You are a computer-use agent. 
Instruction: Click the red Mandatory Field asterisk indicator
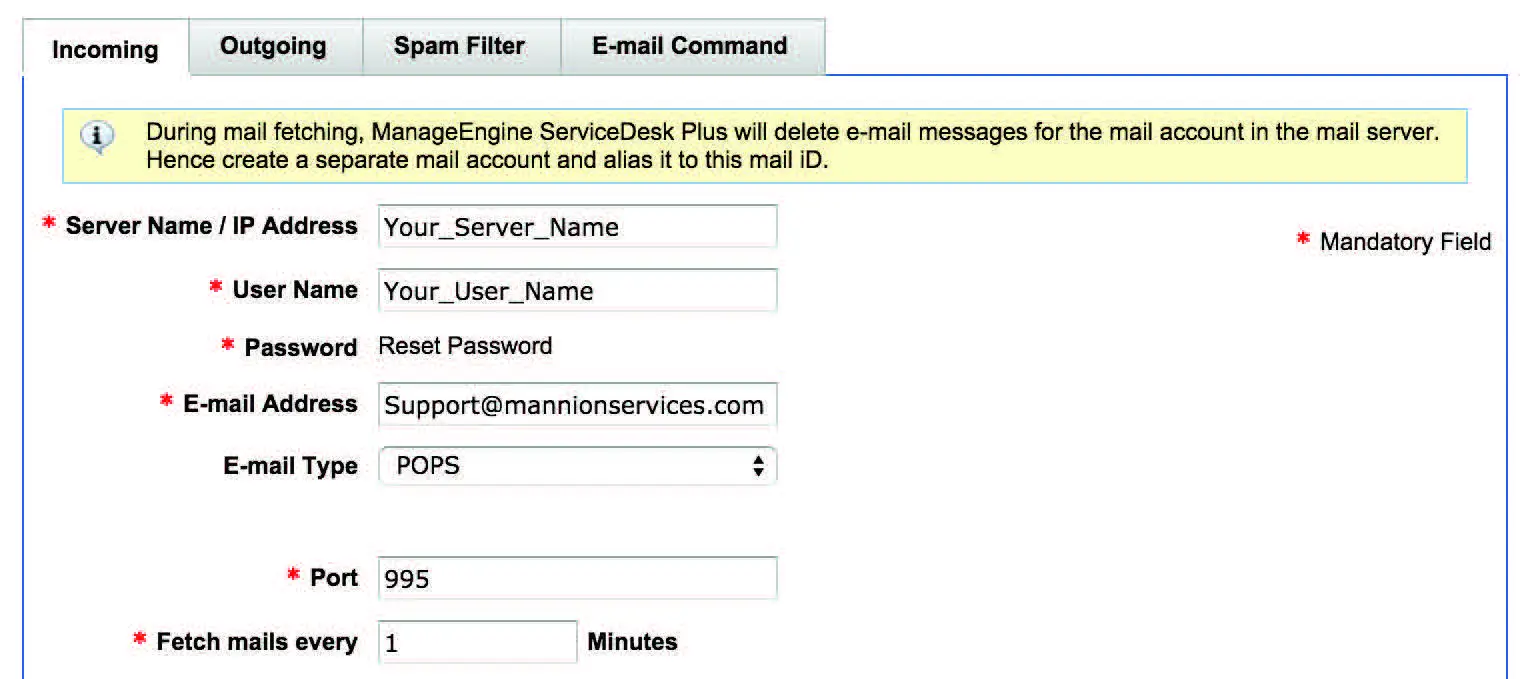[x=1303, y=240]
